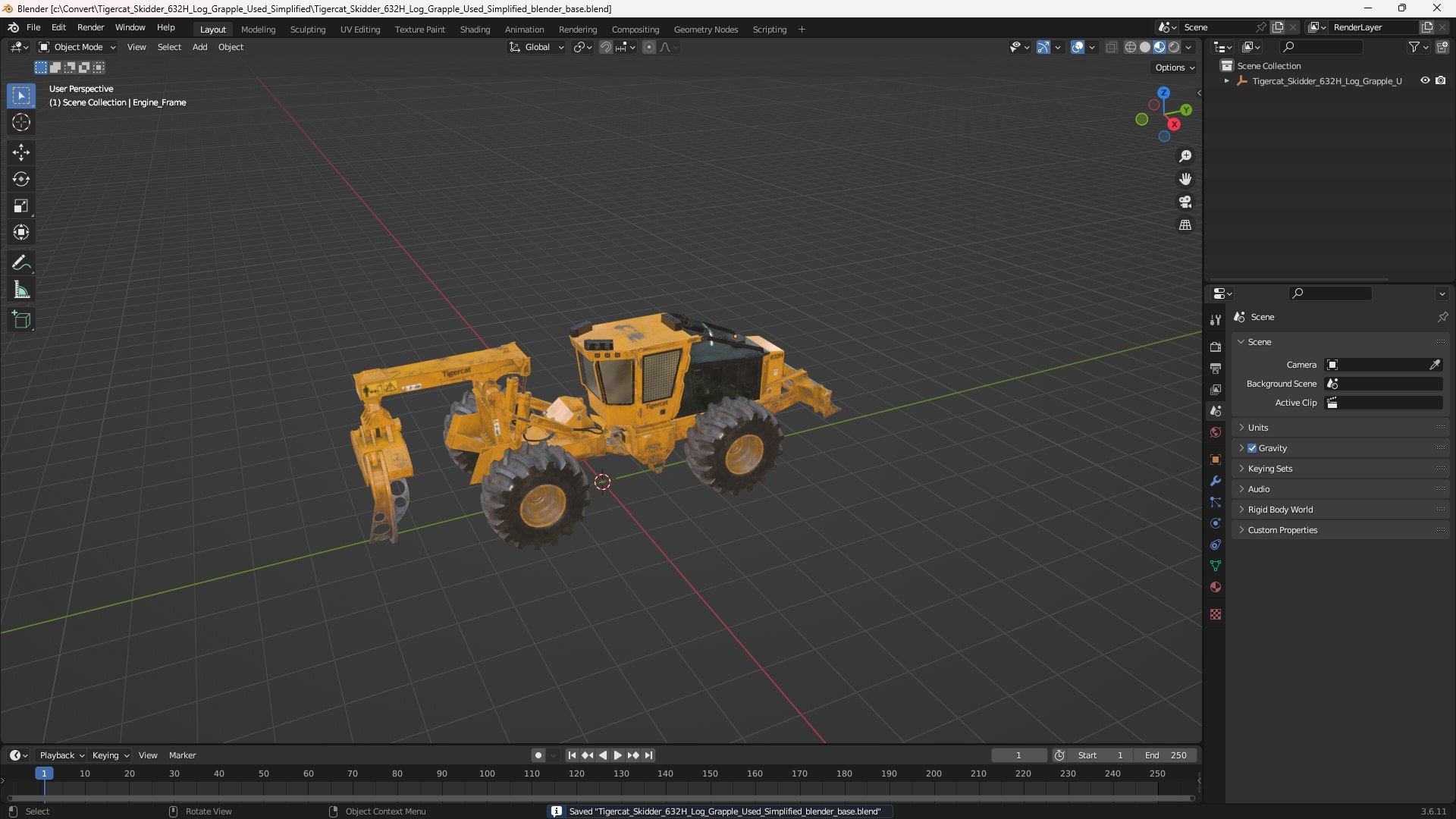Screen dimensions: 1456x819
Task: Click the timeline horizontal scrollbar
Action: click(601, 798)
